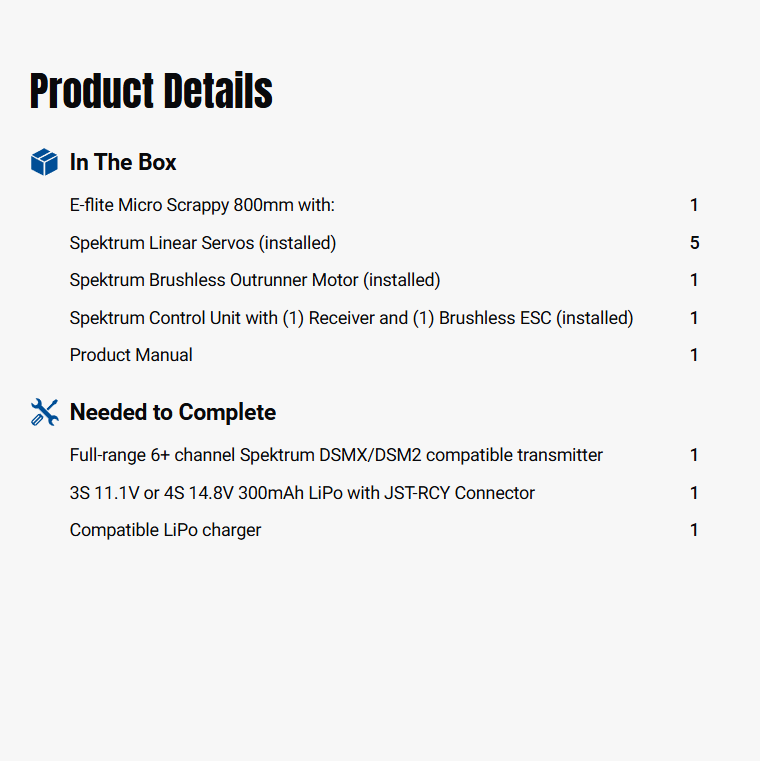Click quantity 1 beside Product Manual
This screenshot has width=760, height=761.
[x=694, y=355]
